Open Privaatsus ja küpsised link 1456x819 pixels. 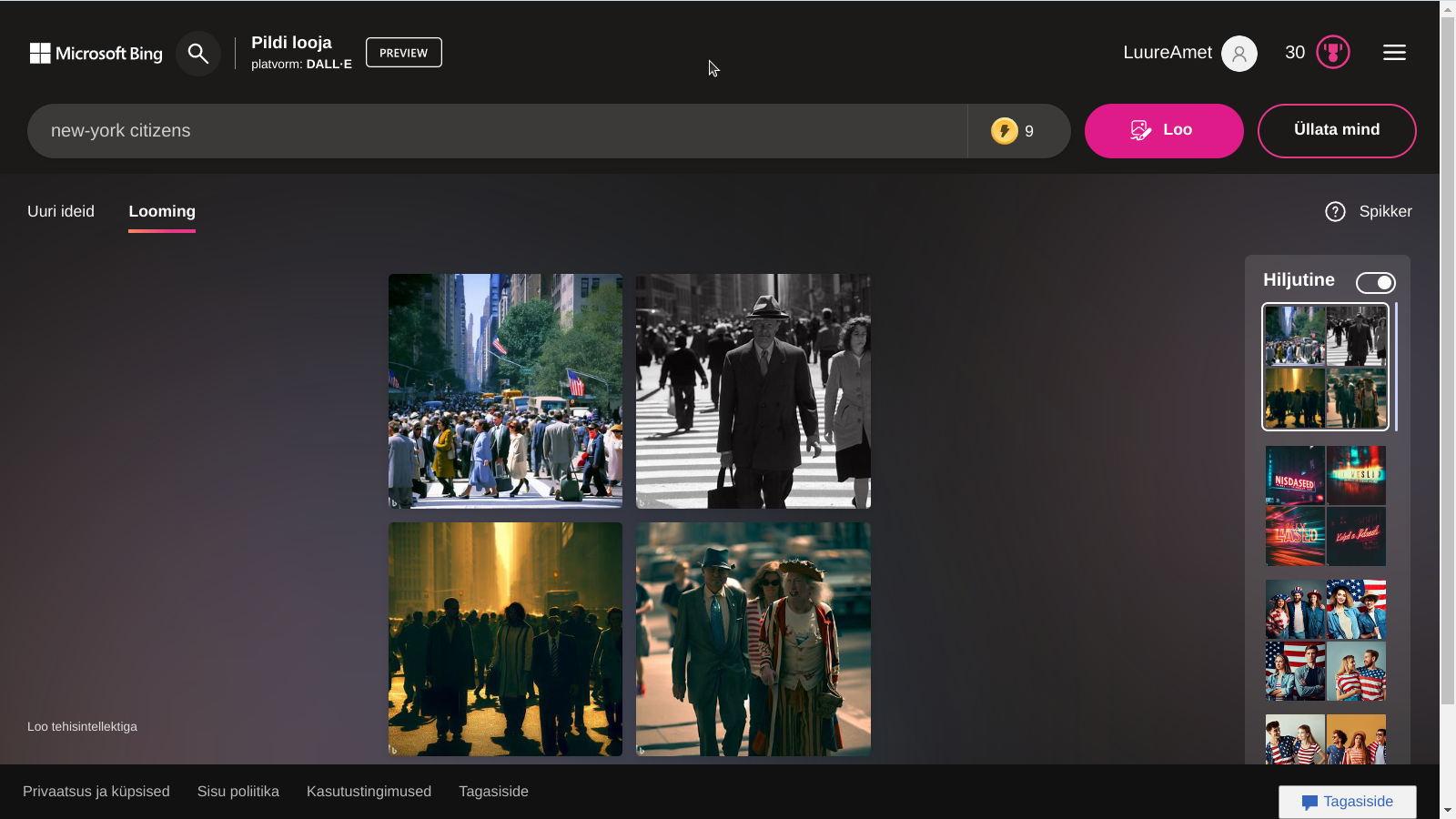click(96, 792)
